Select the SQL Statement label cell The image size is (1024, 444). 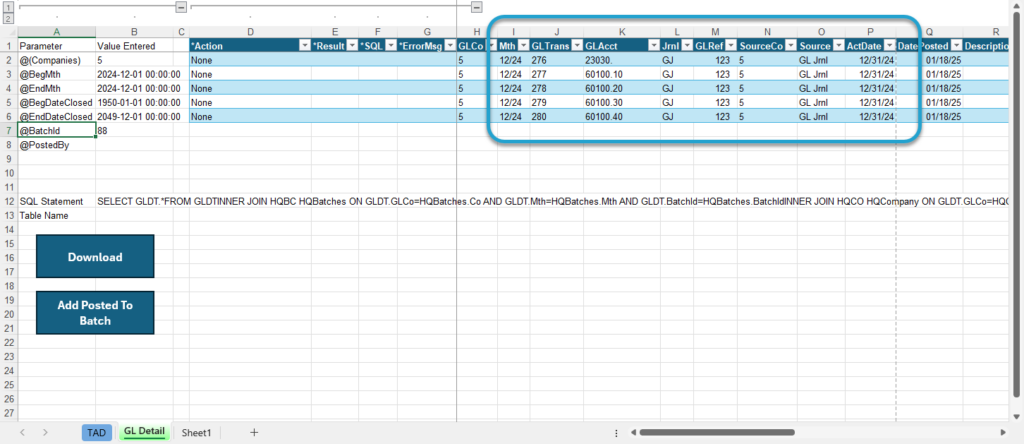57,201
